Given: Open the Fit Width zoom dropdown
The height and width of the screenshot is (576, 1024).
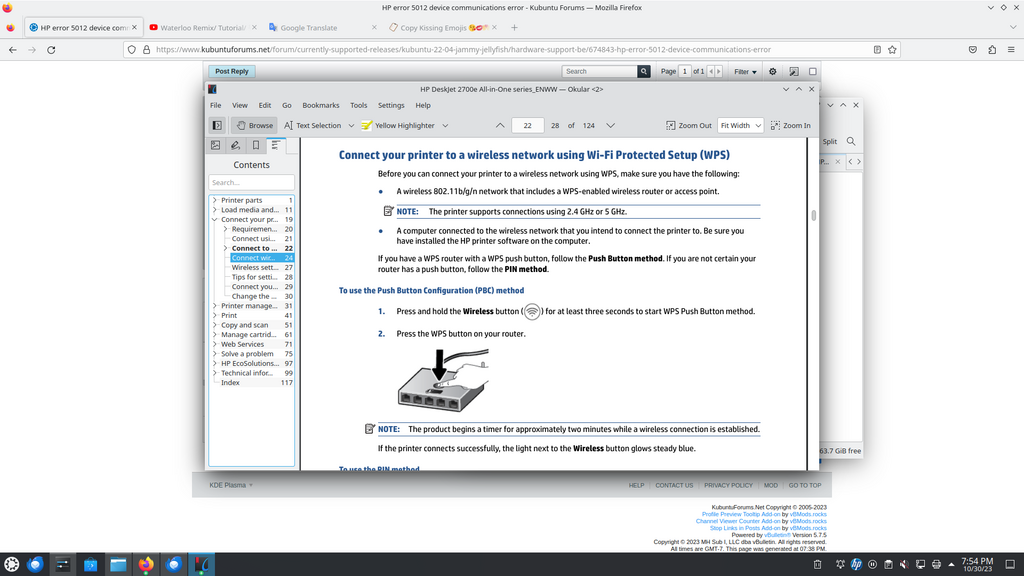Looking at the screenshot, I should [x=740, y=125].
